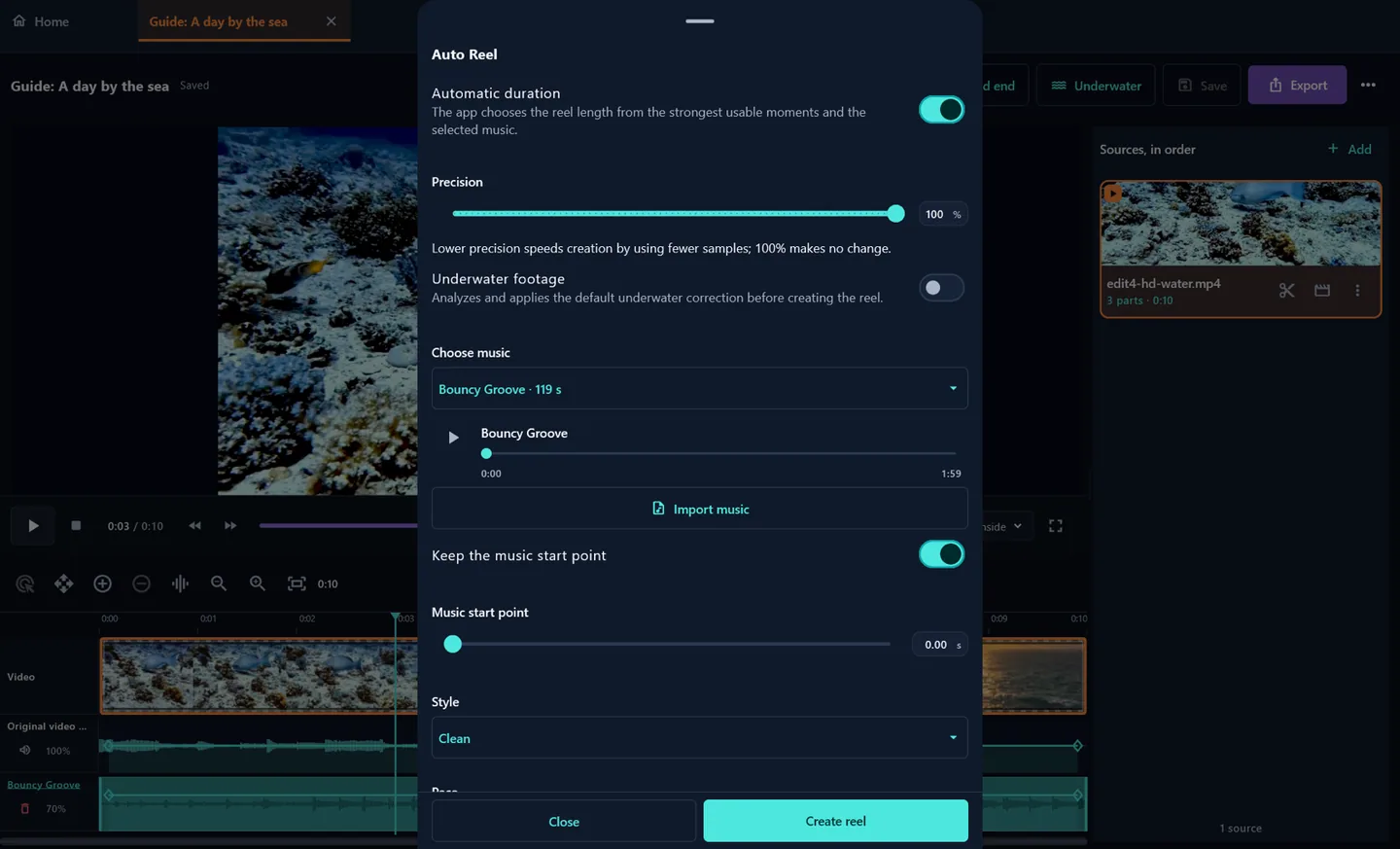Stop preview playback with the square icon

tap(76, 526)
